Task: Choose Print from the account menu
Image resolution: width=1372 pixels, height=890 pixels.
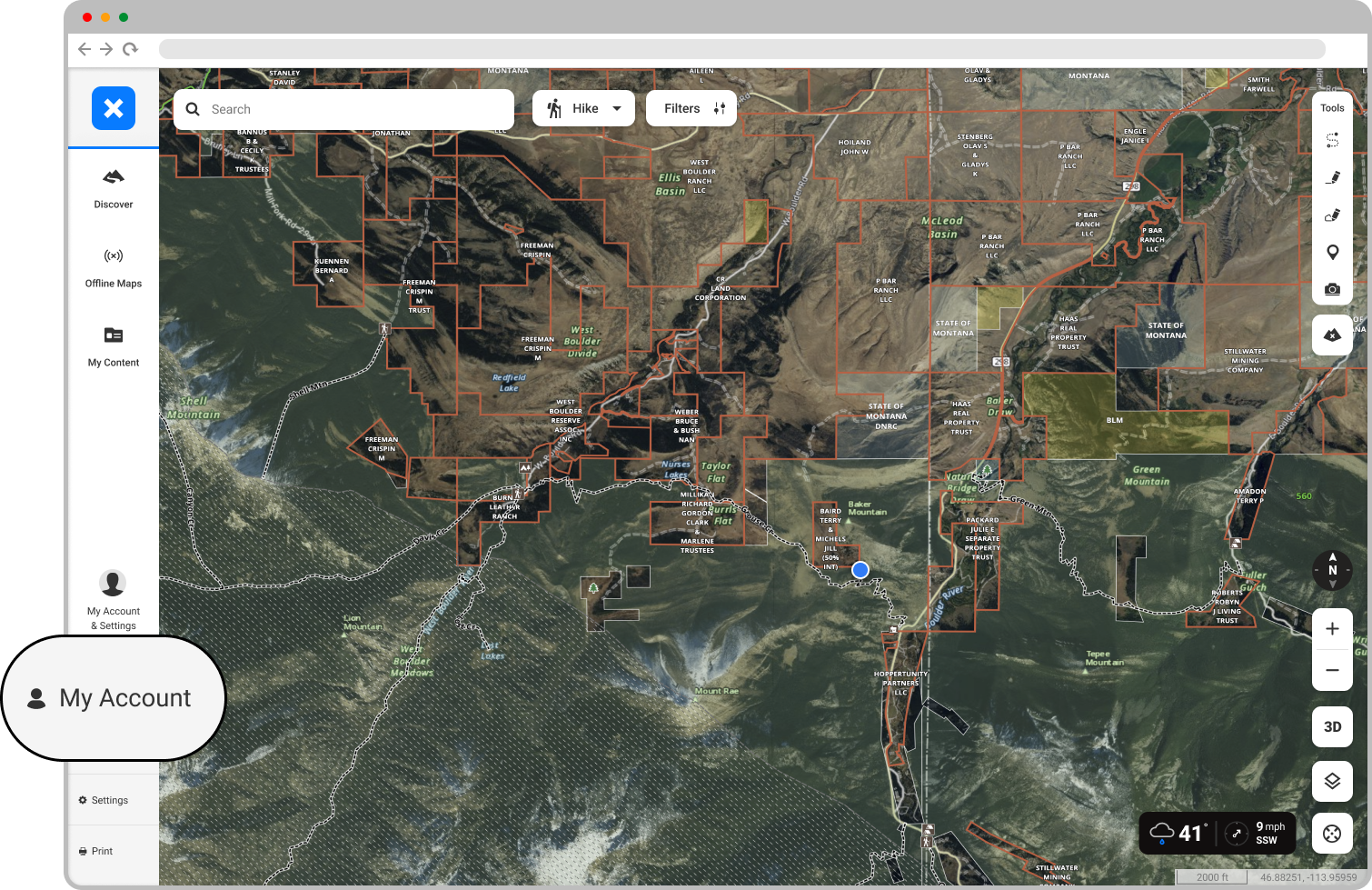Action: point(96,851)
